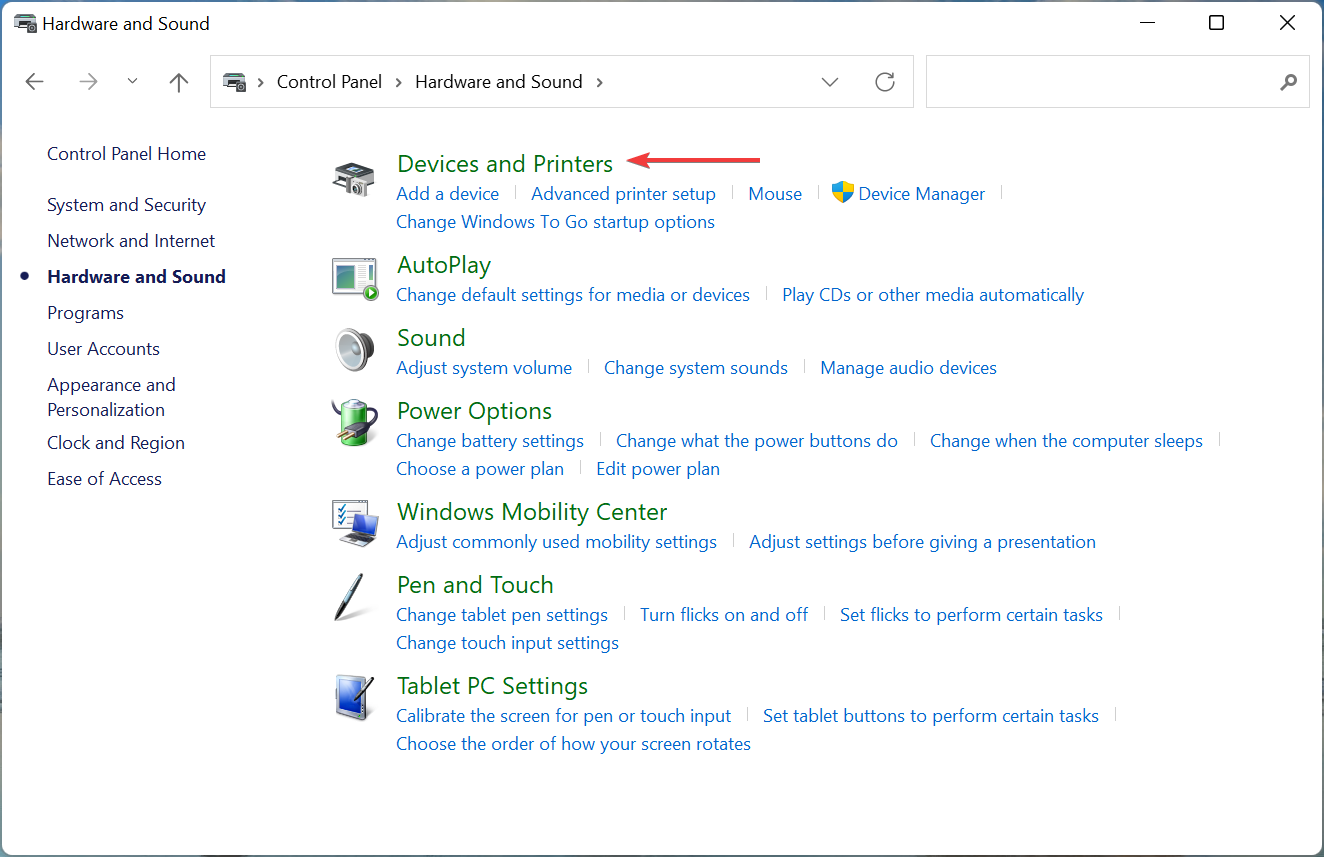The width and height of the screenshot is (1324, 857).
Task: Click the Power Options battery icon
Action: (x=354, y=423)
